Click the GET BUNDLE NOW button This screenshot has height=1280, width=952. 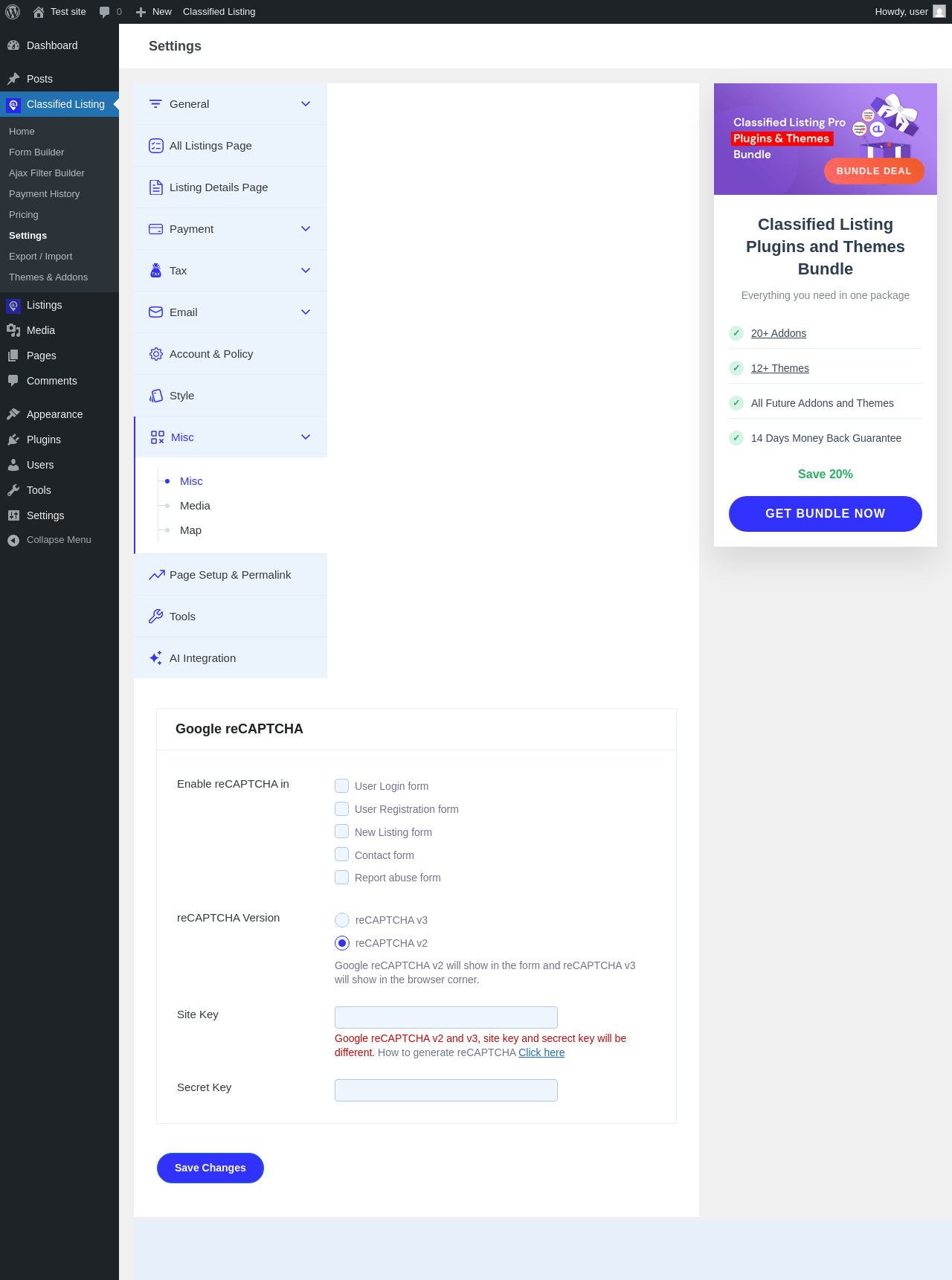click(x=826, y=514)
